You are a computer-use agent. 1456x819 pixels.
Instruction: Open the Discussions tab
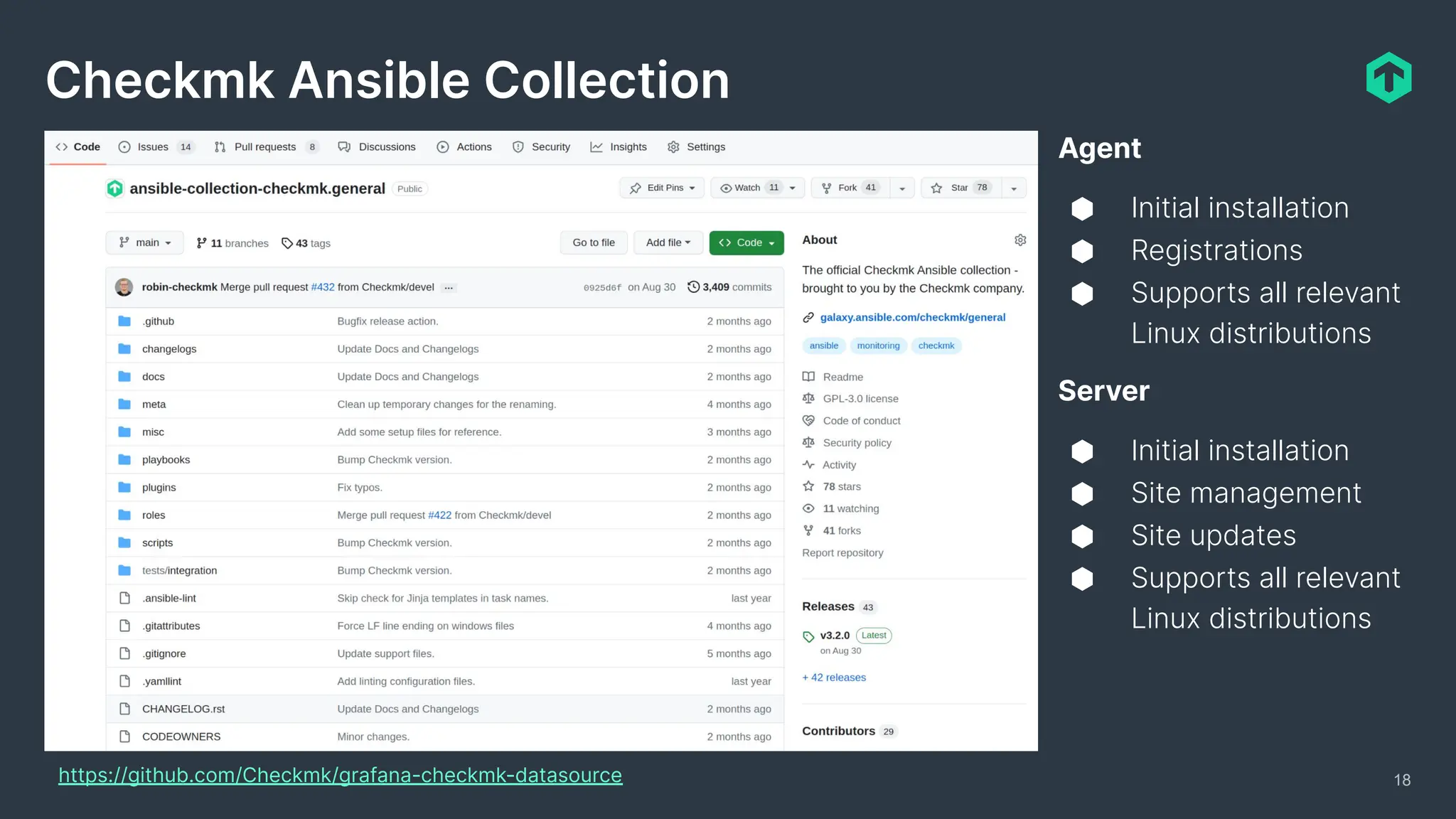pos(377,147)
